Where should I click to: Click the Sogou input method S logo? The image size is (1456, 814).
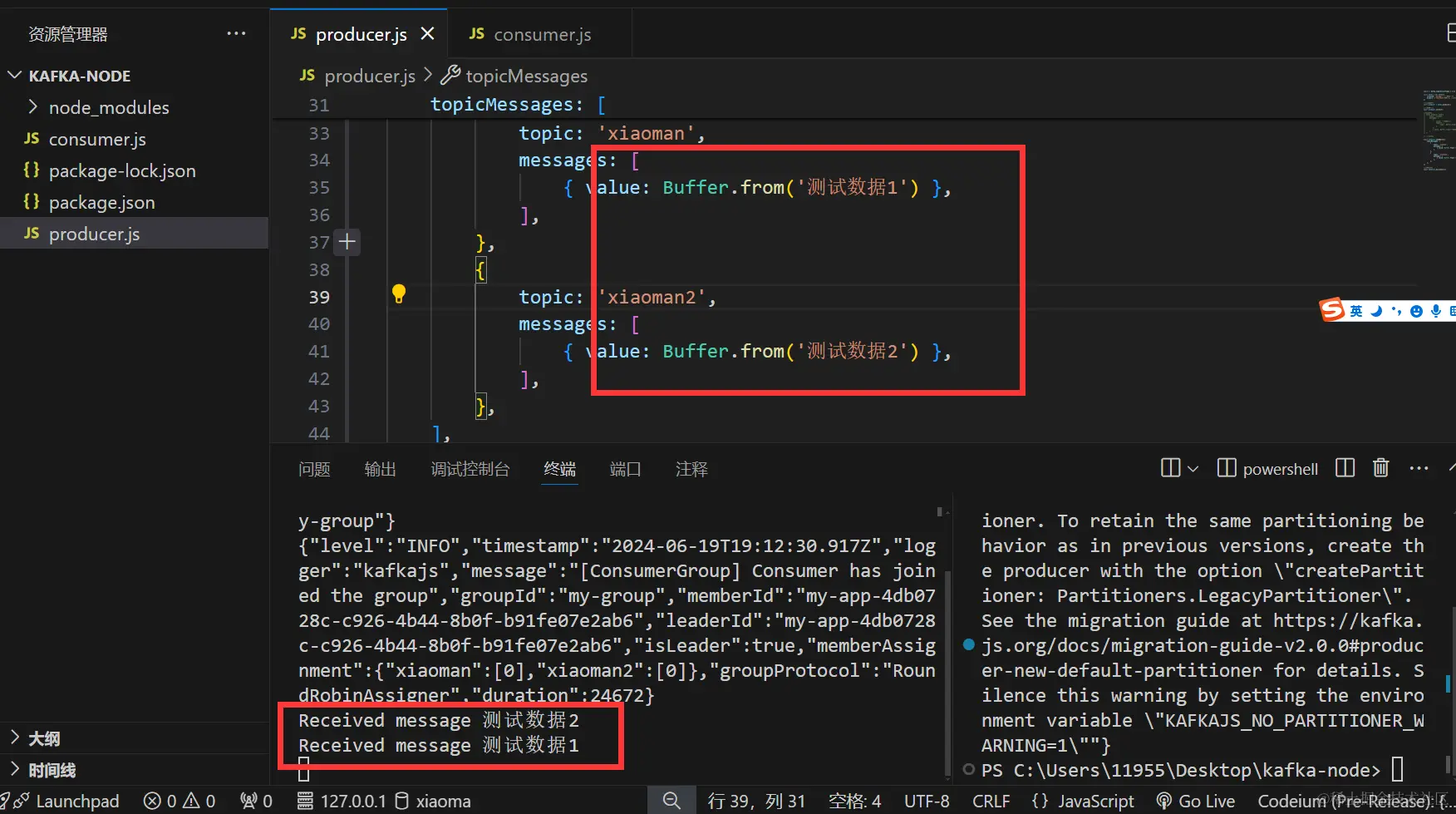pos(1331,310)
